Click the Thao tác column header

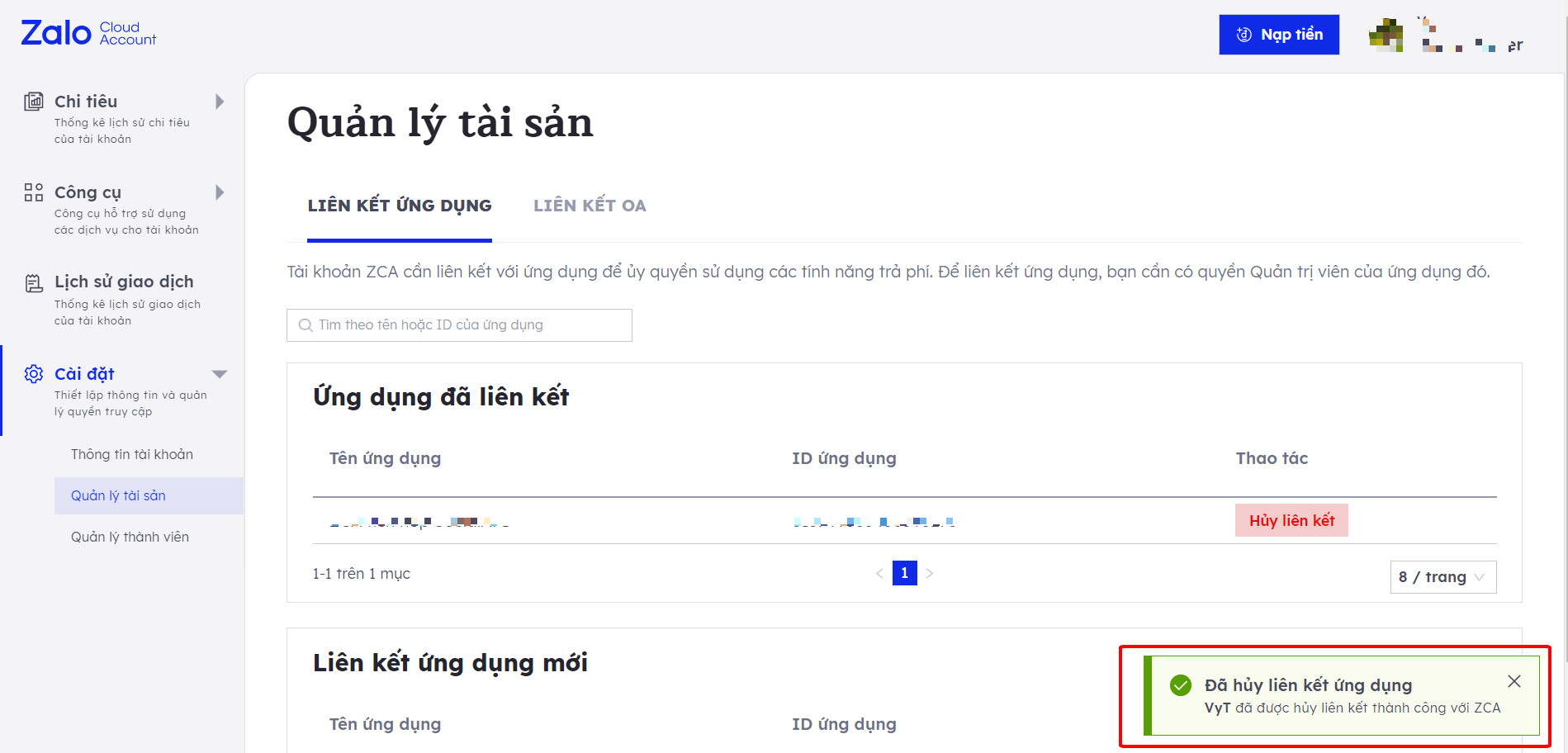[1272, 458]
